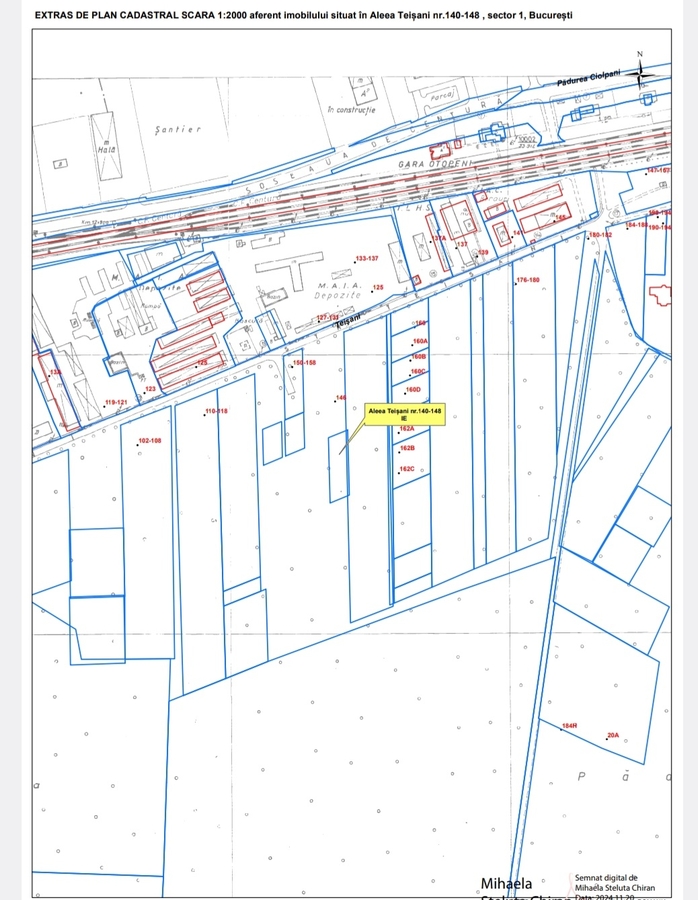Click parcel number '110-118'
698x900 pixels.
click(x=216, y=411)
